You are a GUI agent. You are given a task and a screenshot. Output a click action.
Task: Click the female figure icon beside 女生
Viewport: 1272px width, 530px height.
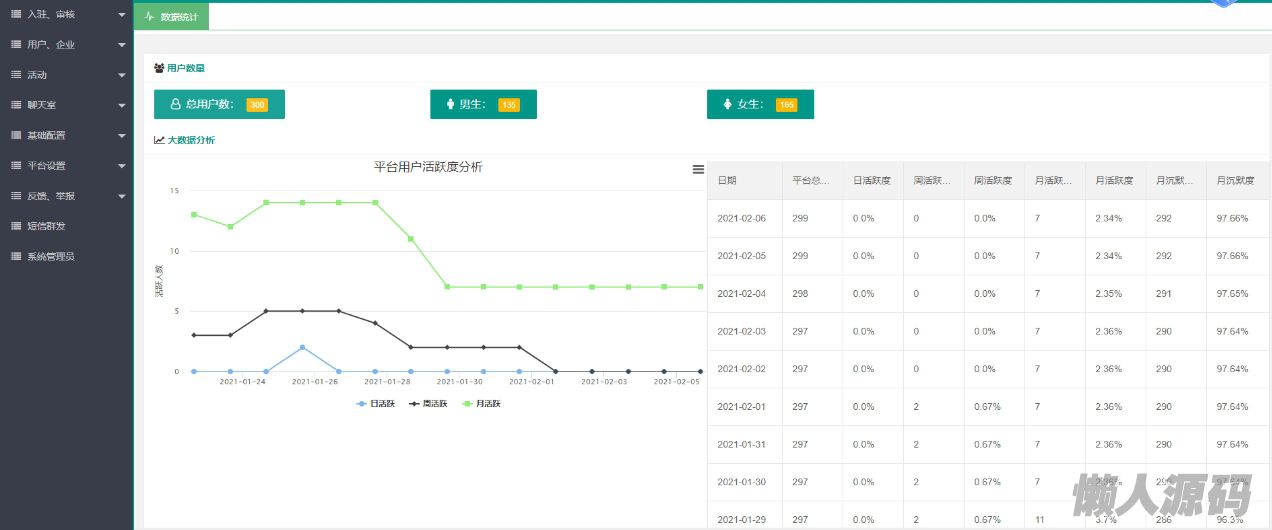click(727, 104)
